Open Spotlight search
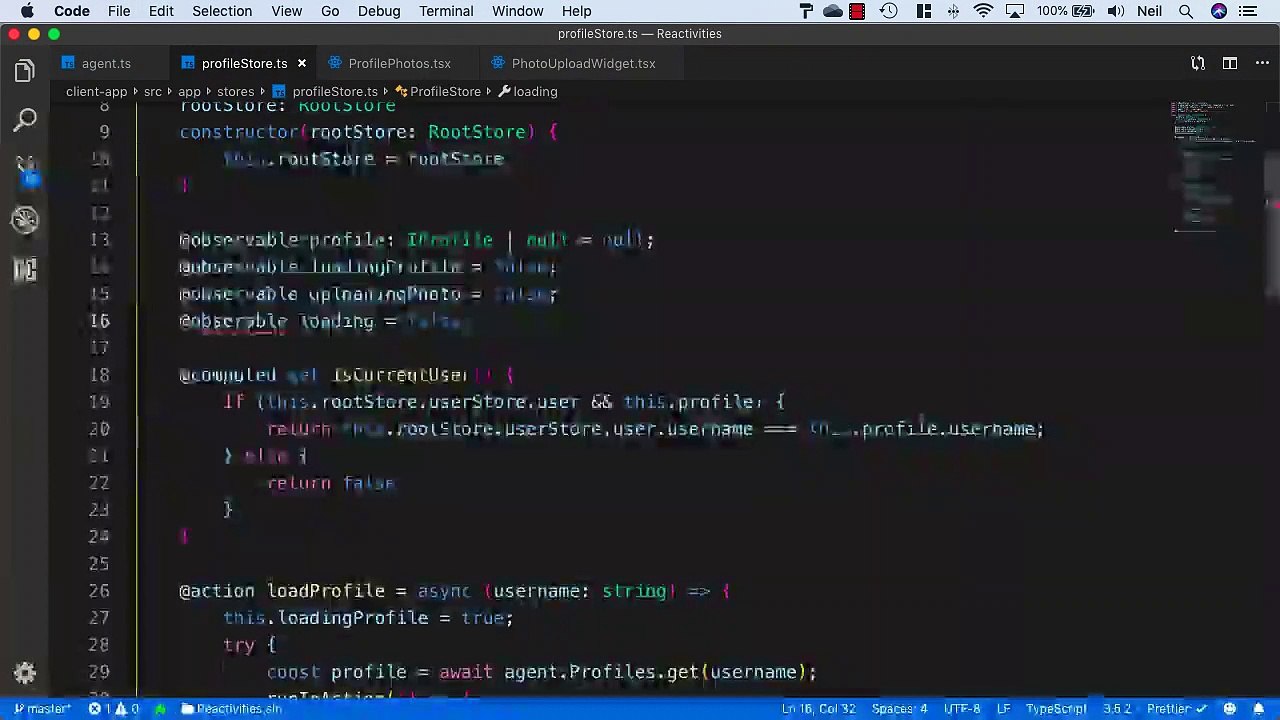The image size is (1280, 720). coord(1186,11)
